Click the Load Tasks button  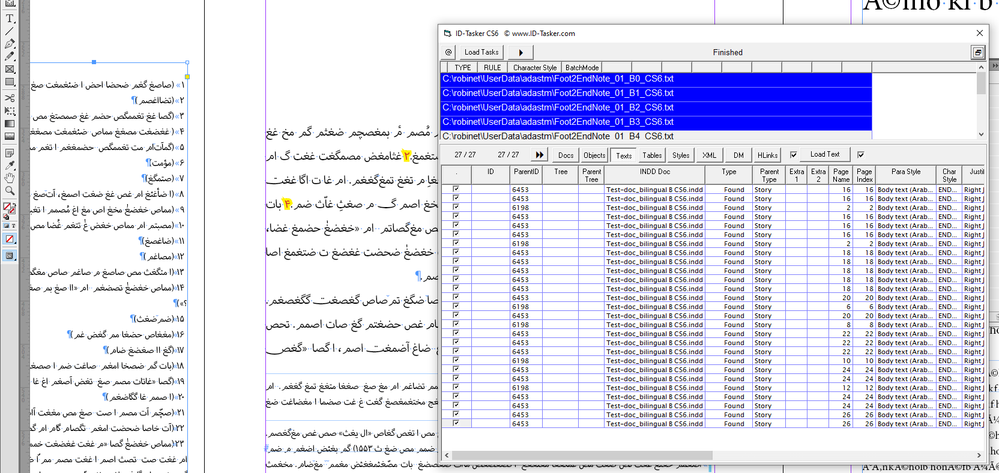coord(481,52)
